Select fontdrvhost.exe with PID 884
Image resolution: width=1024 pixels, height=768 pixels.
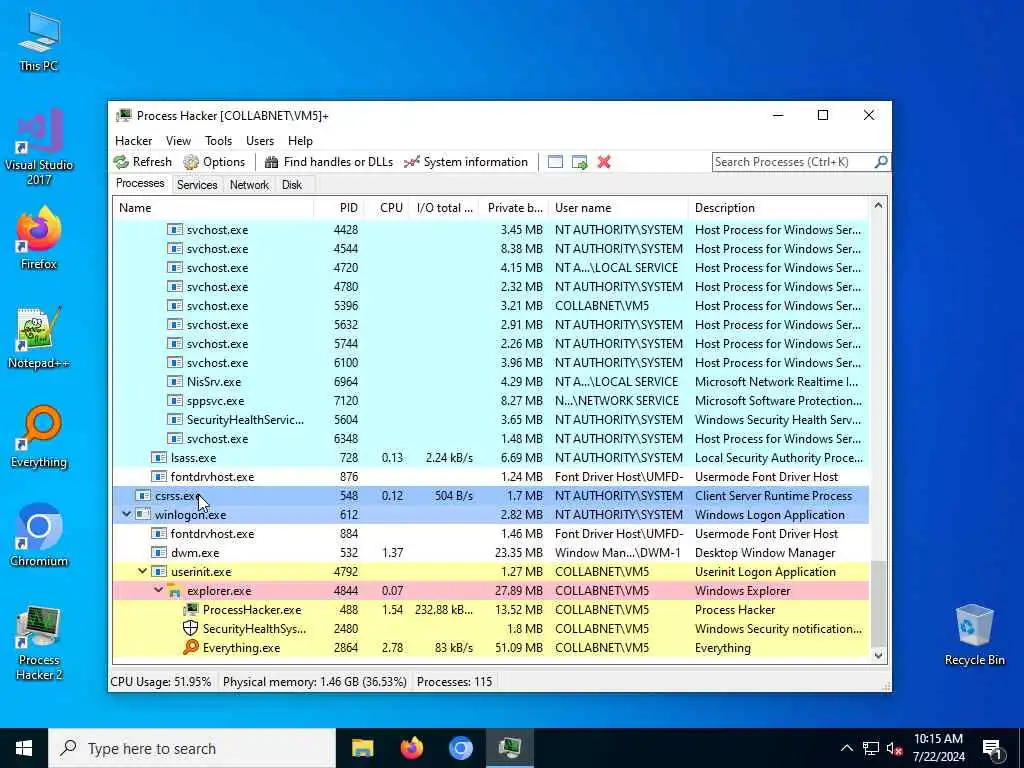[491, 534]
